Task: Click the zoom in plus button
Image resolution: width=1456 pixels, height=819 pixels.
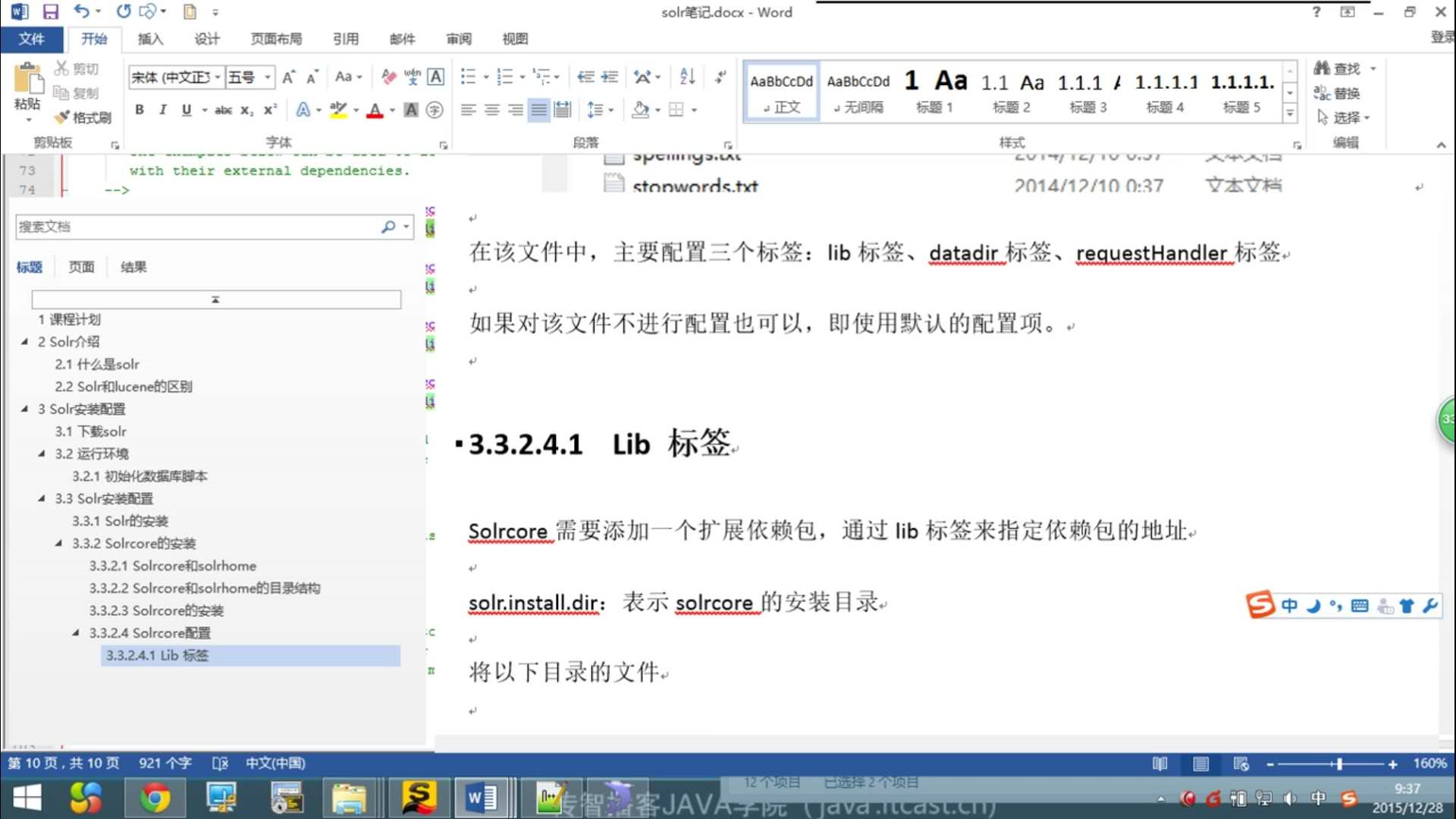Action: (x=1393, y=764)
